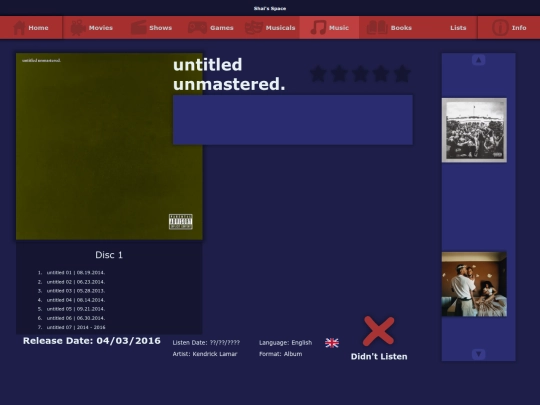Click the house icon in navbar
Viewport: 540px width, 405px height.
(19, 28)
